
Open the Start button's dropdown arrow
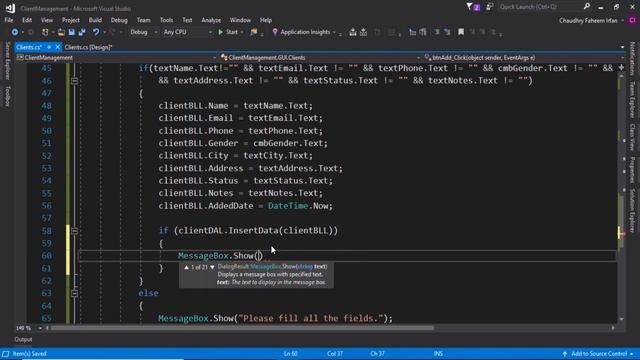pos(242,32)
